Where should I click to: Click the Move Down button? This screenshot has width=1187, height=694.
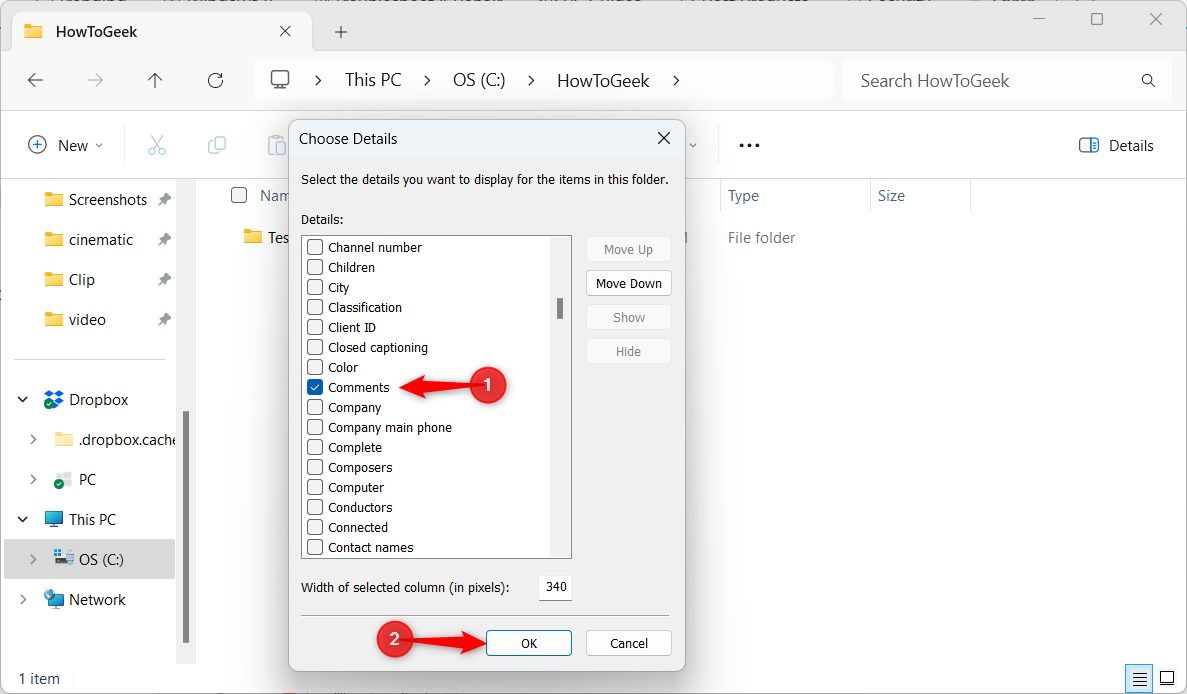click(628, 284)
